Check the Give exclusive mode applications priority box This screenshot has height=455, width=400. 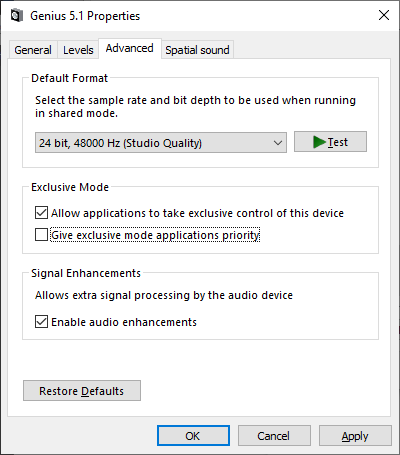tap(41, 235)
